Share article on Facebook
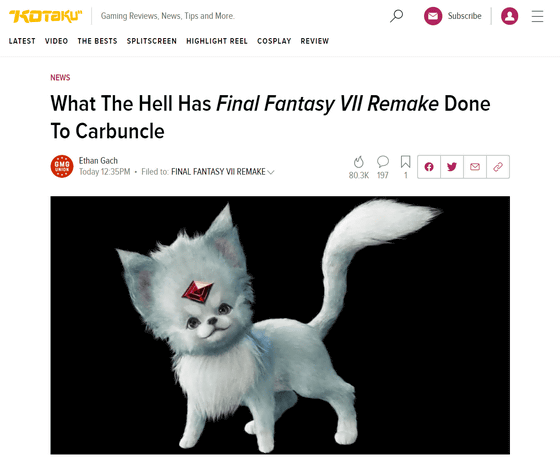 [429, 167]
